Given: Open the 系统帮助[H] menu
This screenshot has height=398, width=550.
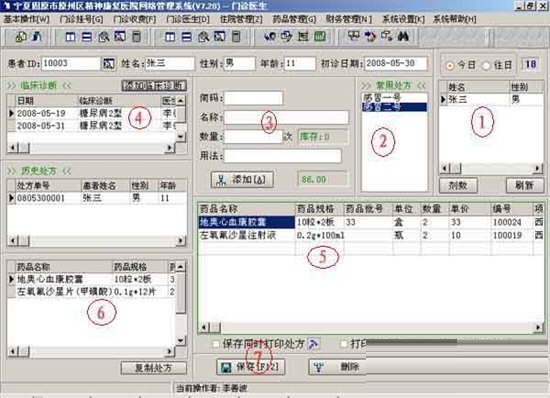Looking at the screenshot, I should click(455, 19).
